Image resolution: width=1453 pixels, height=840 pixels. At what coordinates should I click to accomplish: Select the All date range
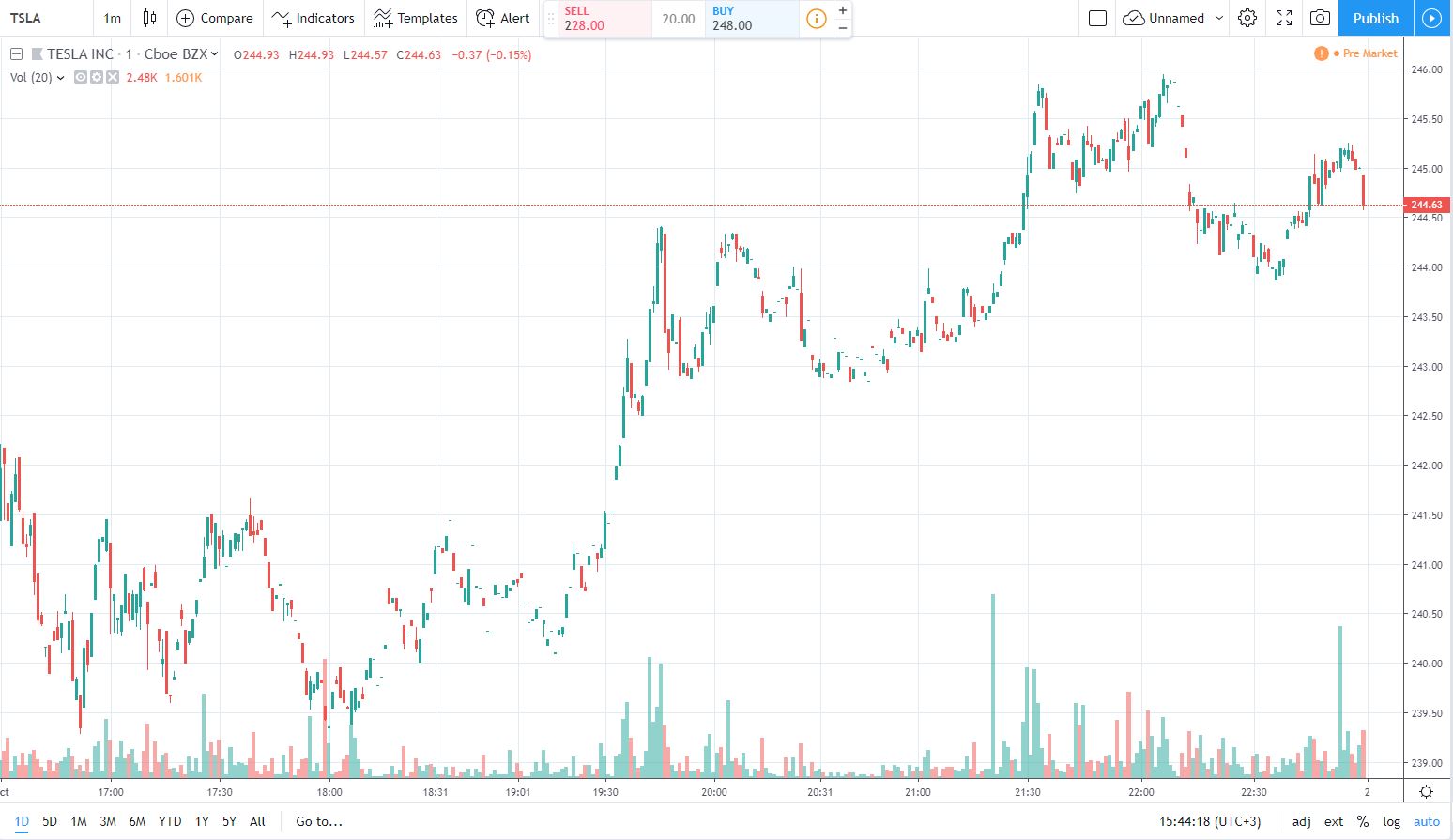257,821
